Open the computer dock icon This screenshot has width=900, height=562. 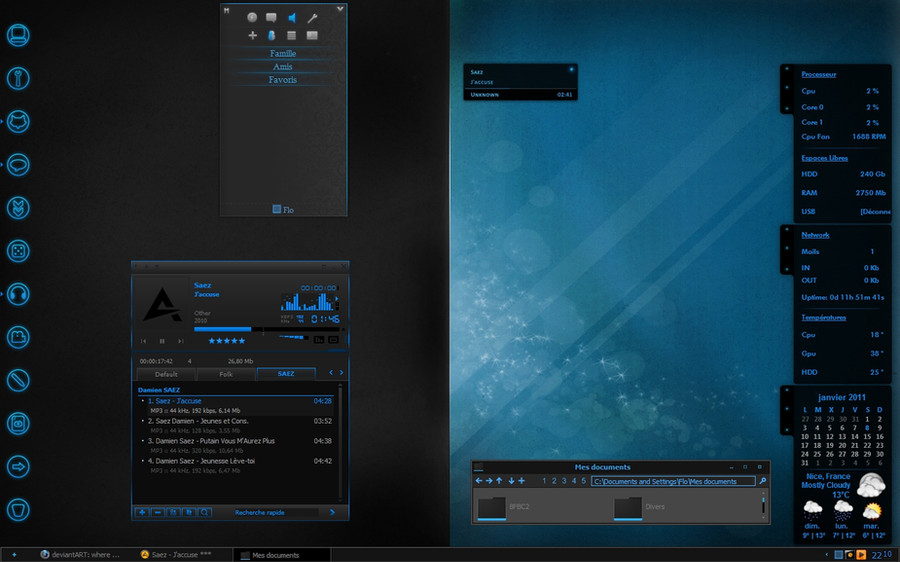click(x=18, y=35)
